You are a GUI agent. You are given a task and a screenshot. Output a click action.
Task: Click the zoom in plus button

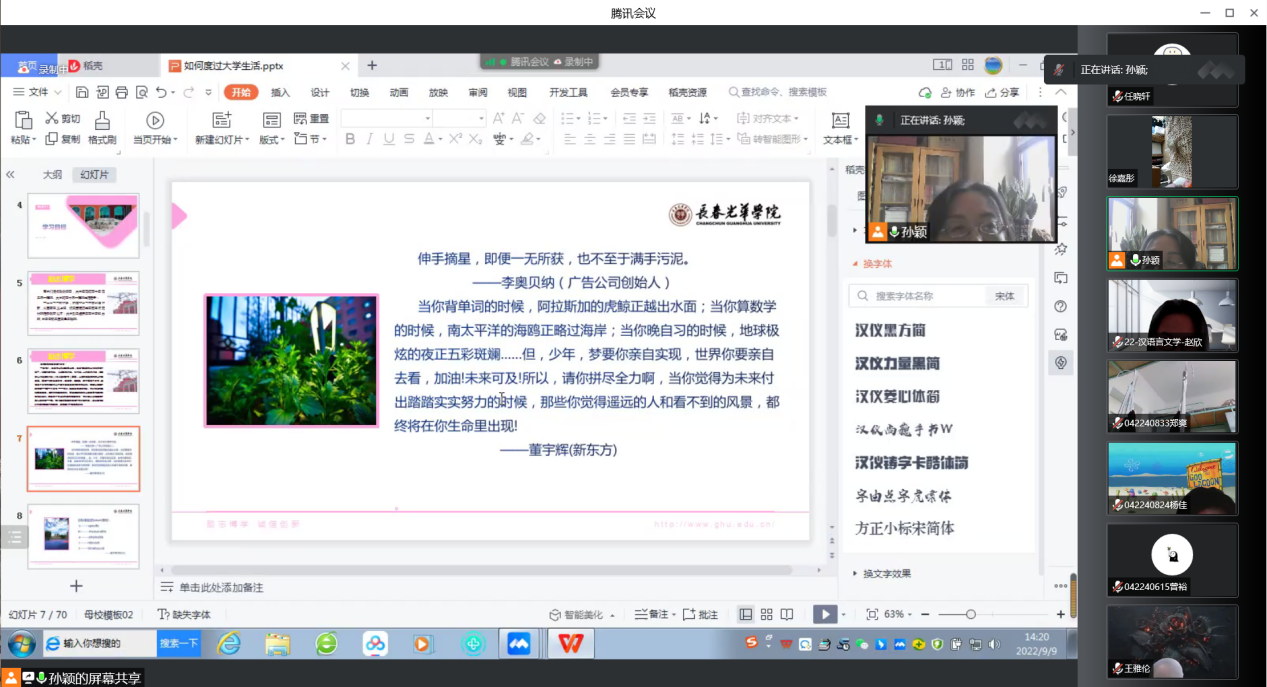coord(1061,614)
